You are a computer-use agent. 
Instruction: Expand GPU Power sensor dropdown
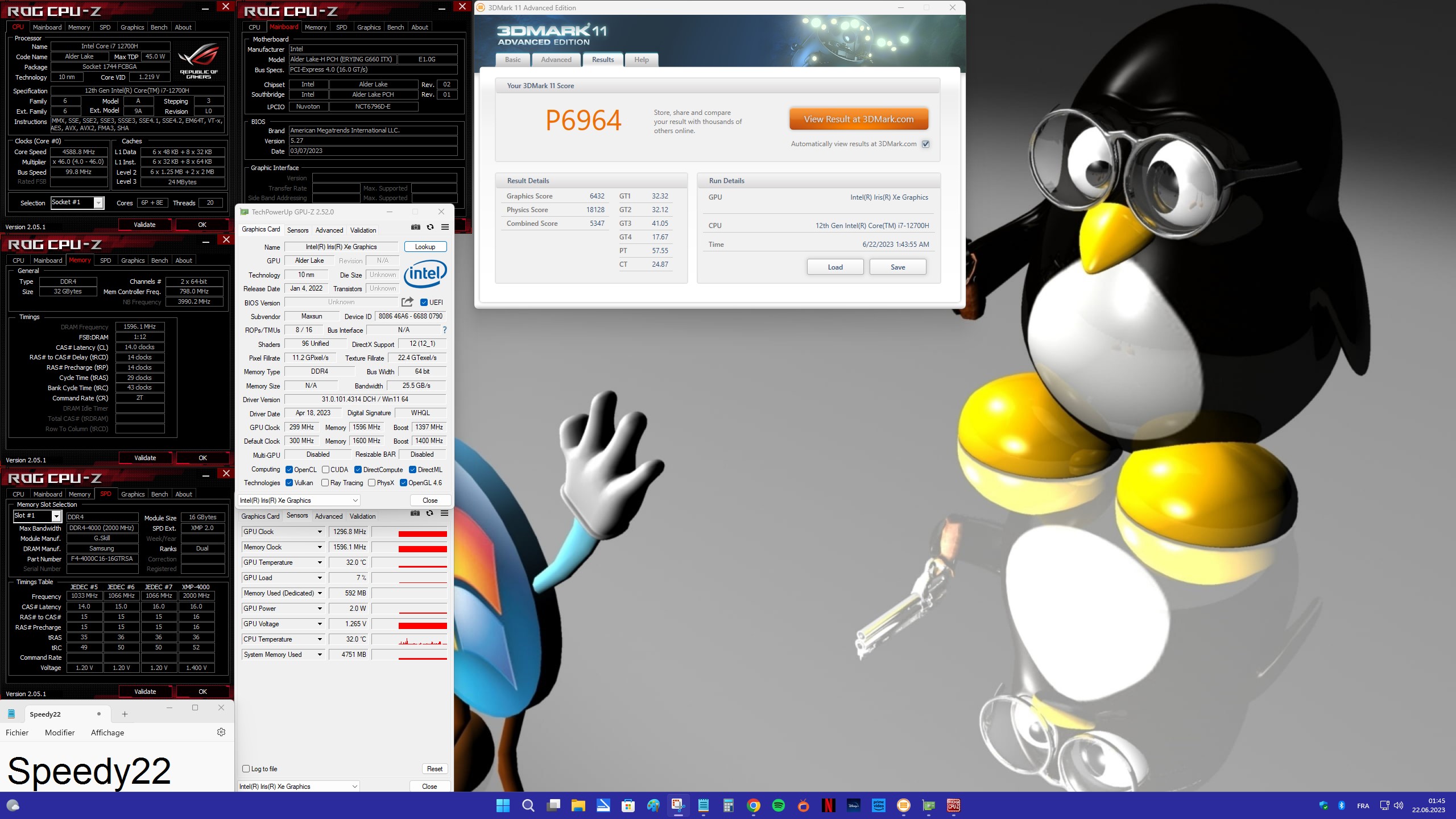tap(320, 608)
